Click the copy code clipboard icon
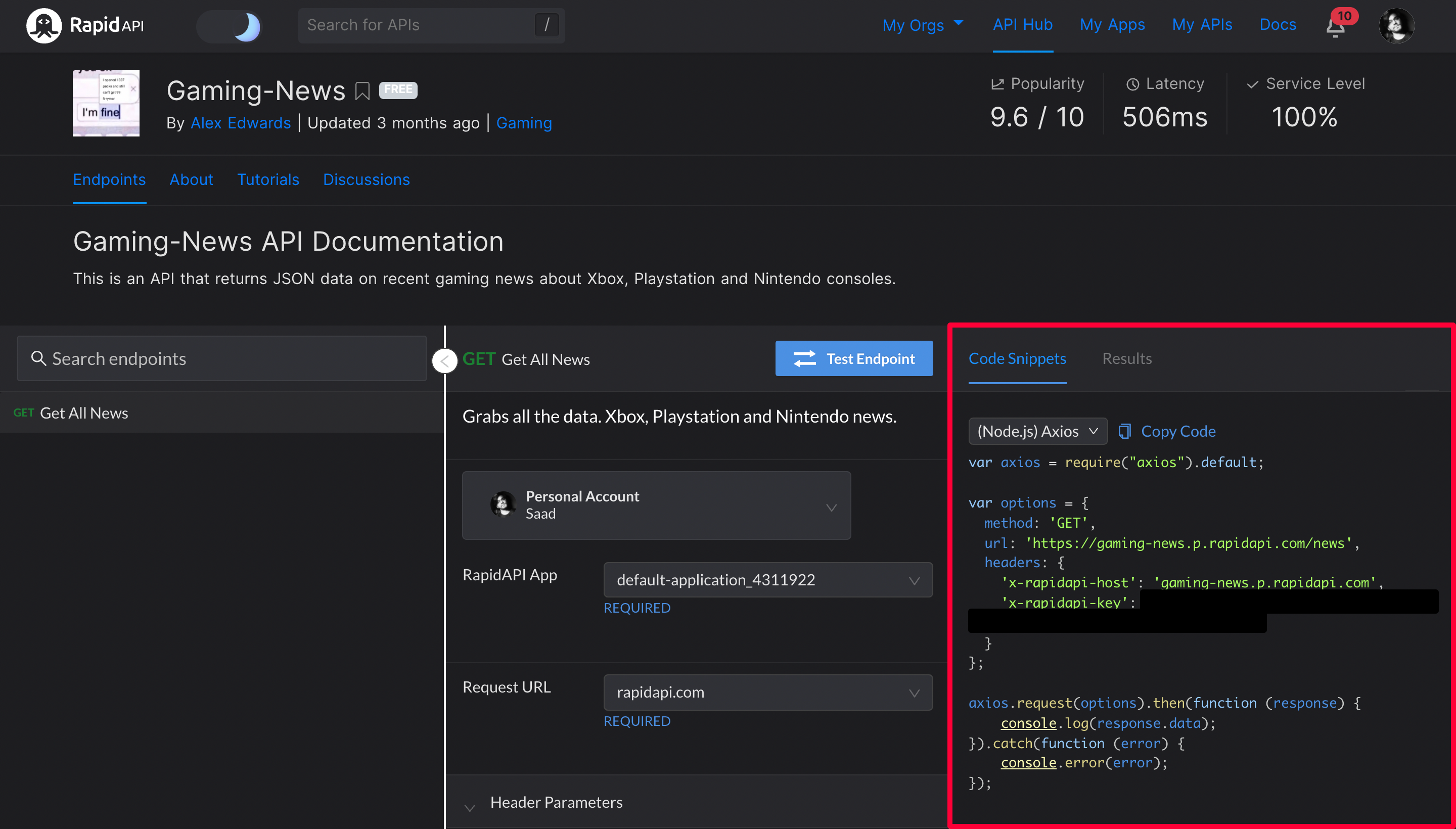 click(x=1124, y=431)
